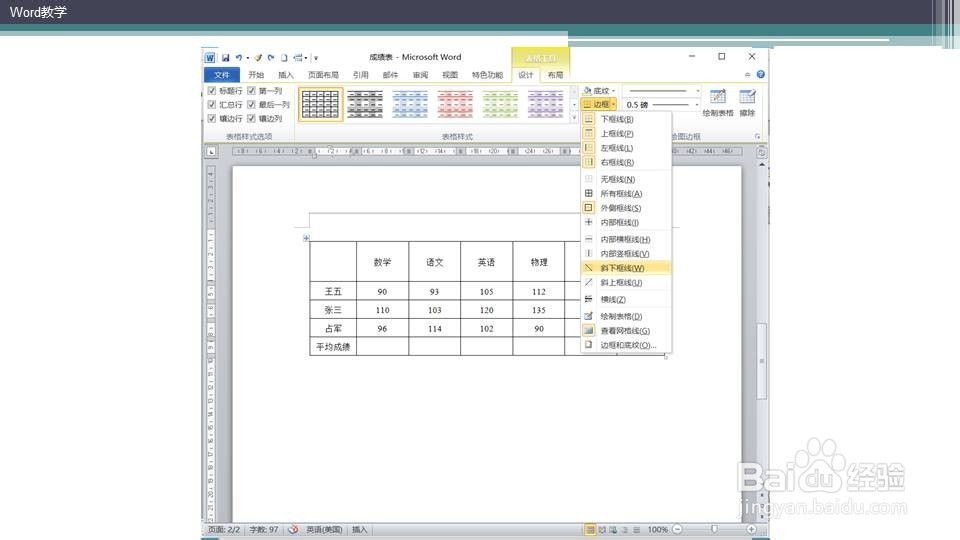Toggle the 镶边列 checkbox

point(251,118)
